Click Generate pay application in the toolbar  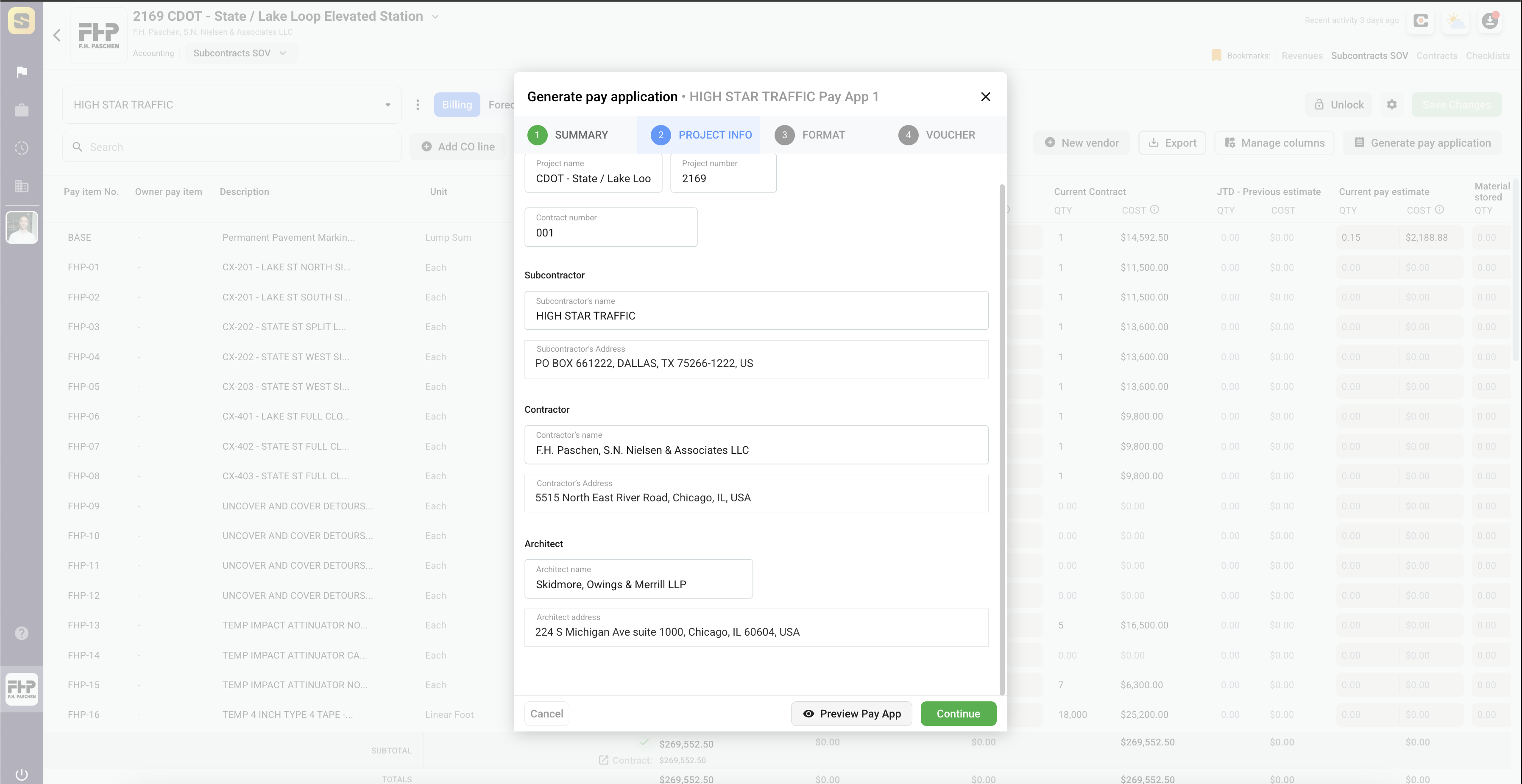(1422, 143)
